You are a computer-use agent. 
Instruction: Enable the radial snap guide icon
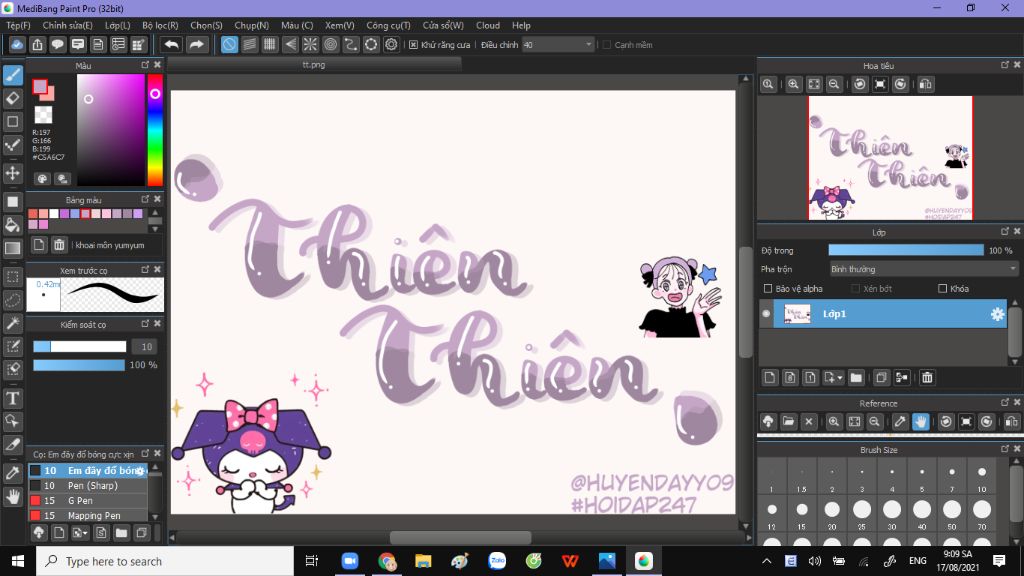310,44
